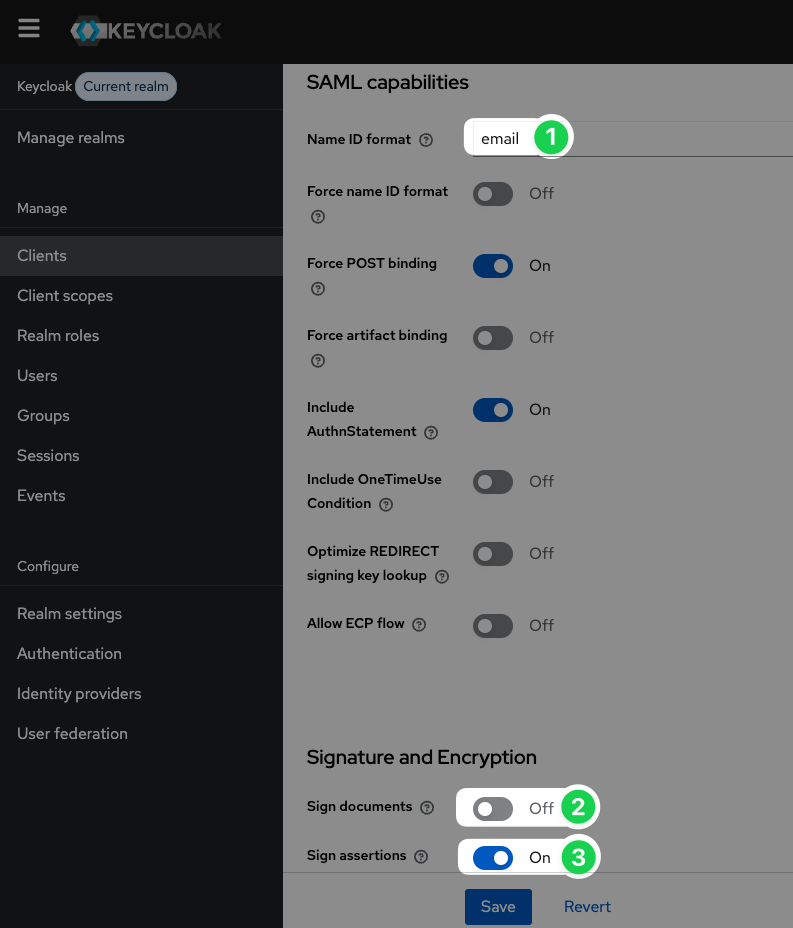
Task: Show help for Force POST binding
Action: click(x=318, y=289)
